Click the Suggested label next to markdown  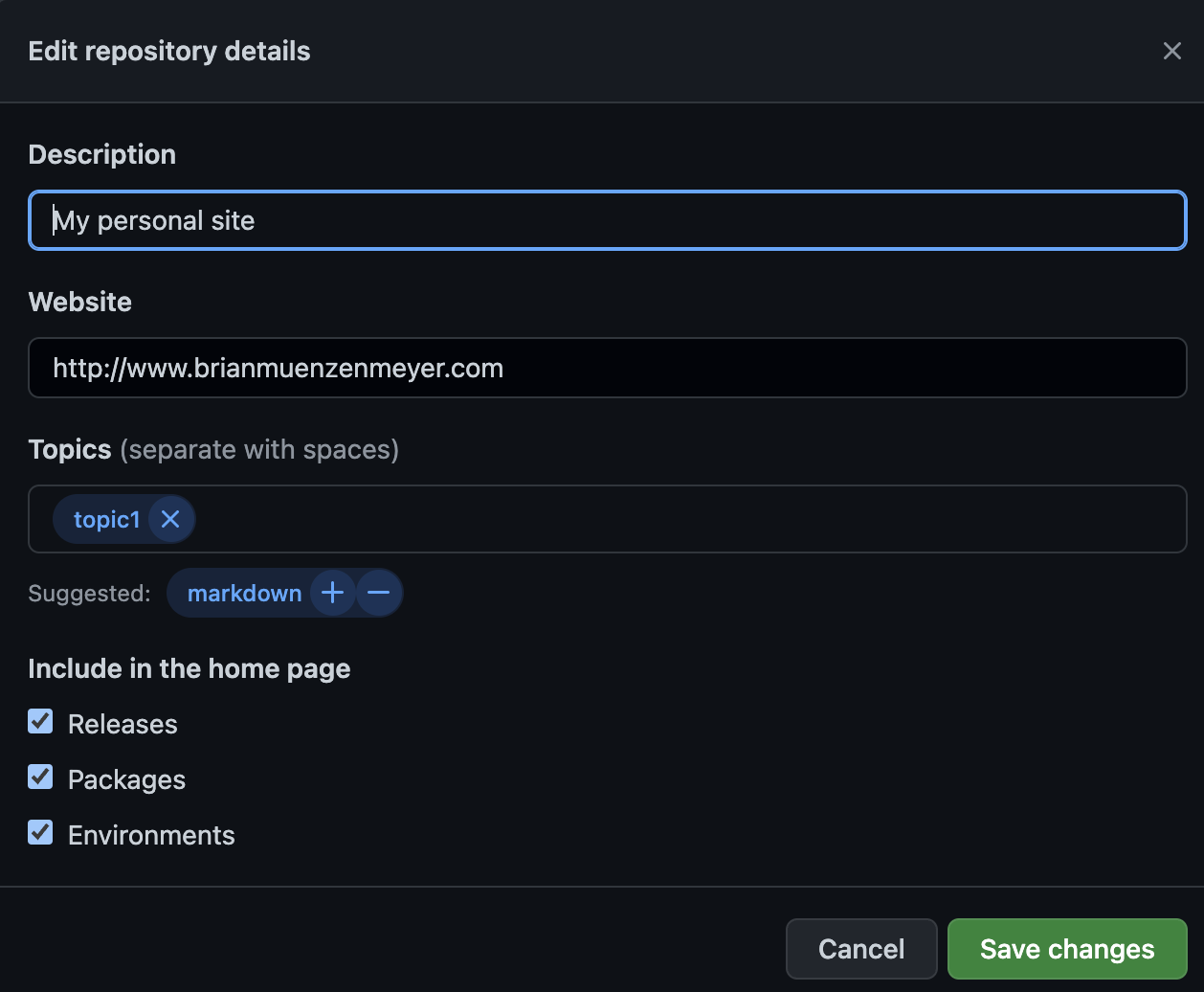coord(88,593)
